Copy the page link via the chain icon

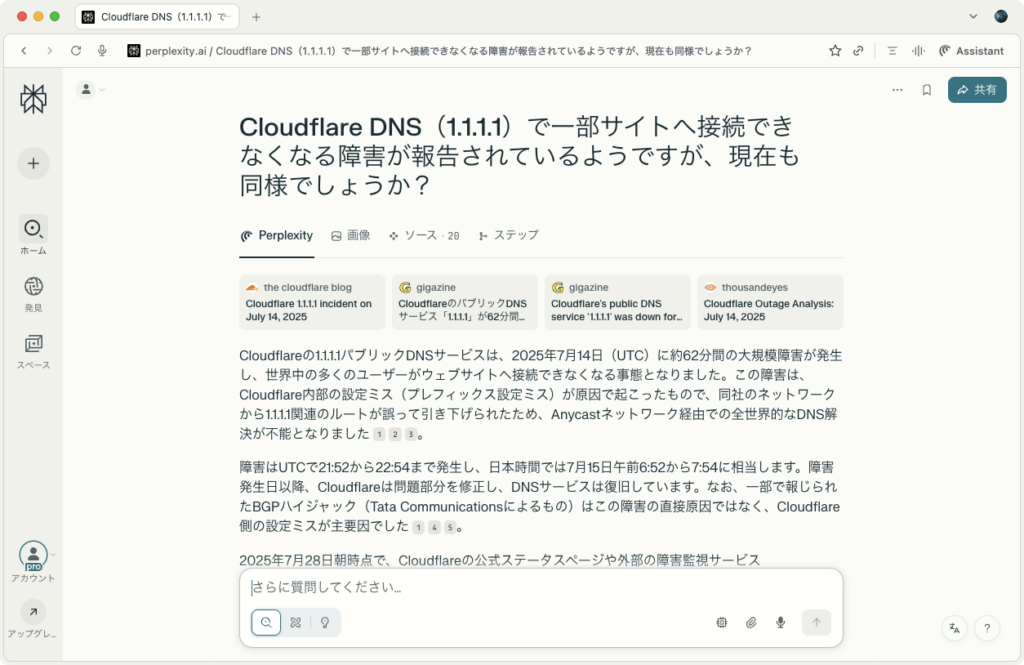pos(858,51)
